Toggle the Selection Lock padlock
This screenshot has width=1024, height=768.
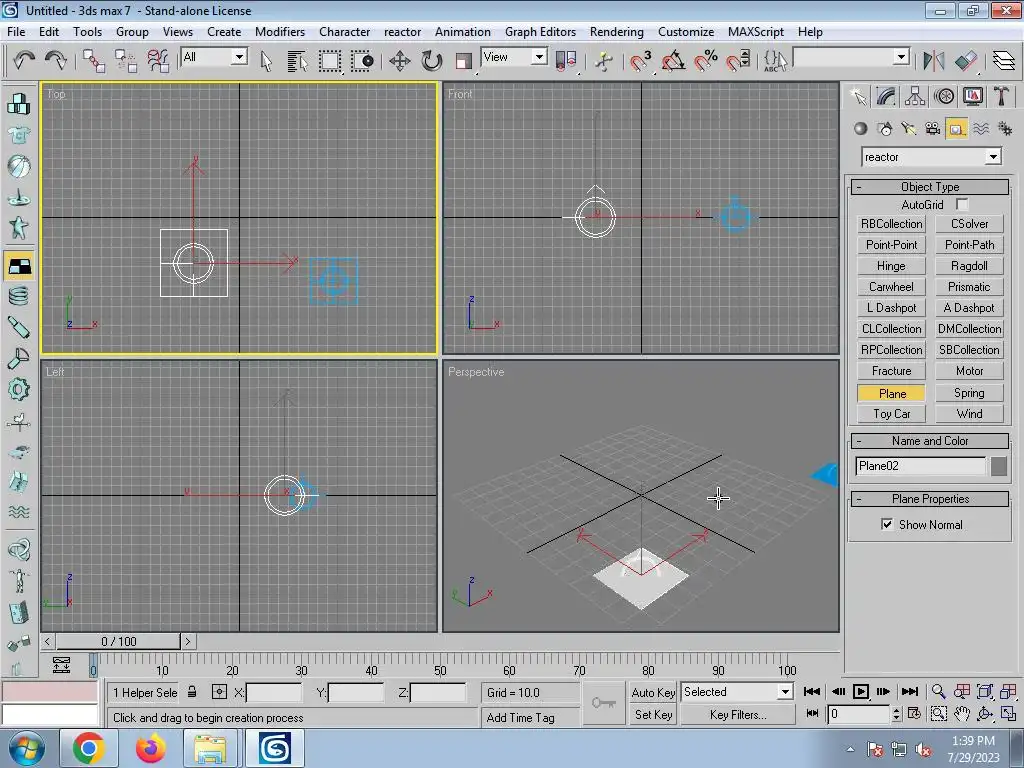click(x=192, y=692)
